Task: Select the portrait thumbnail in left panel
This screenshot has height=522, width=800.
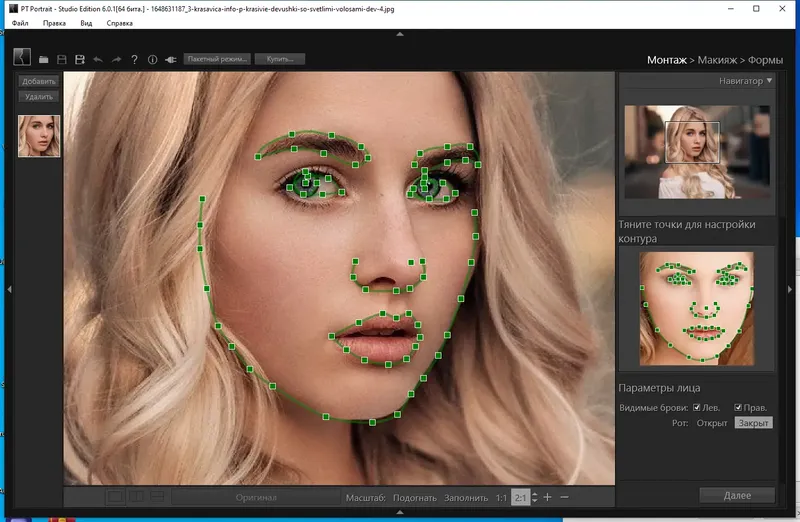Action: tap(39, 136)
